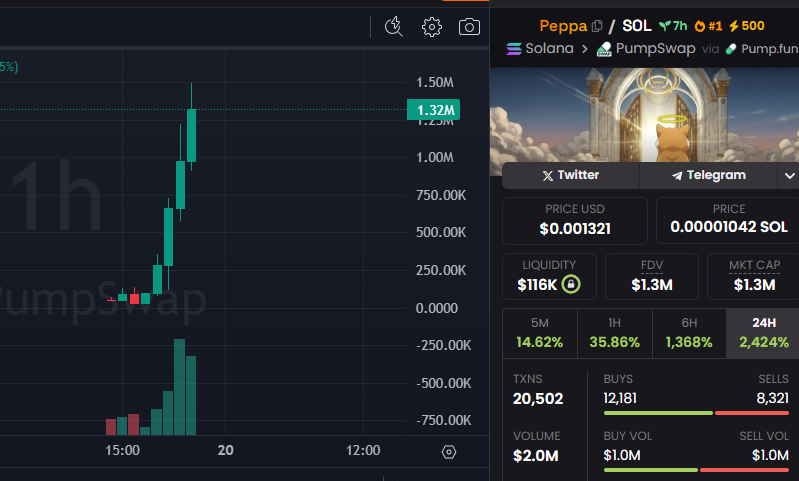Viewport: 799px width, 481px height.
Task: Click the #1 trending flame badge
Action: (x=709, y=26)
